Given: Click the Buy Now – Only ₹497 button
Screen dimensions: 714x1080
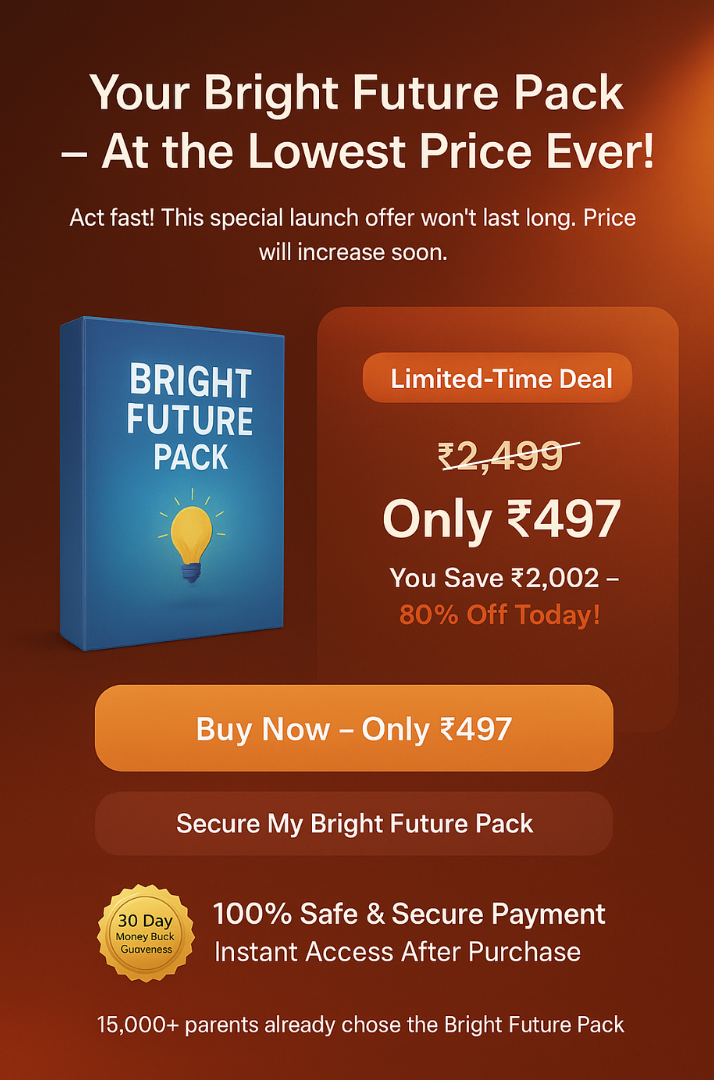Looking at the screenshot, I should tap(354, 728).
